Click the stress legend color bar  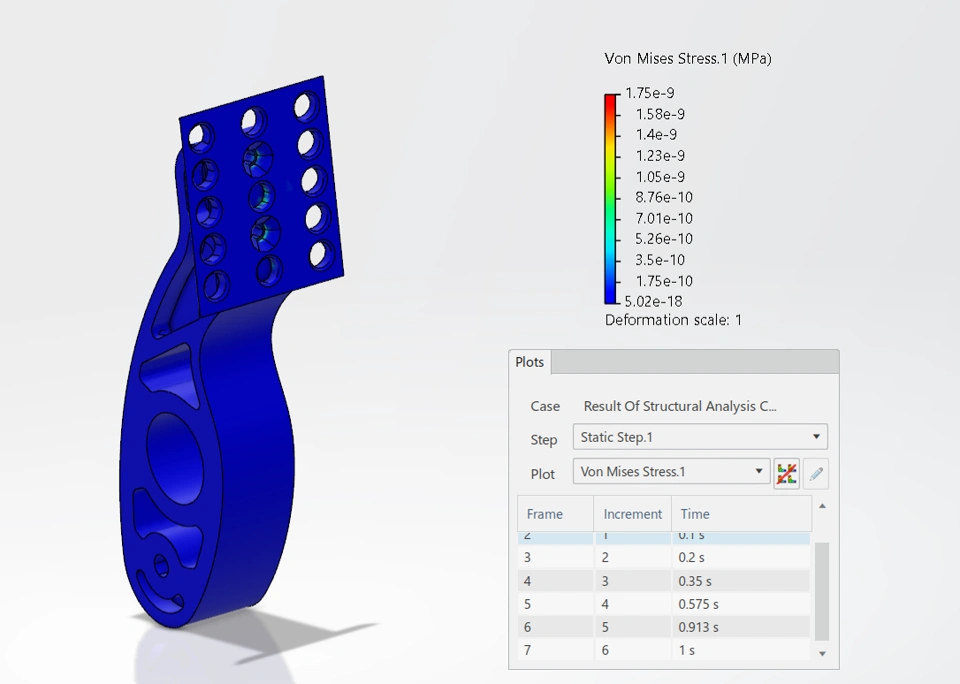pos(611,198)
